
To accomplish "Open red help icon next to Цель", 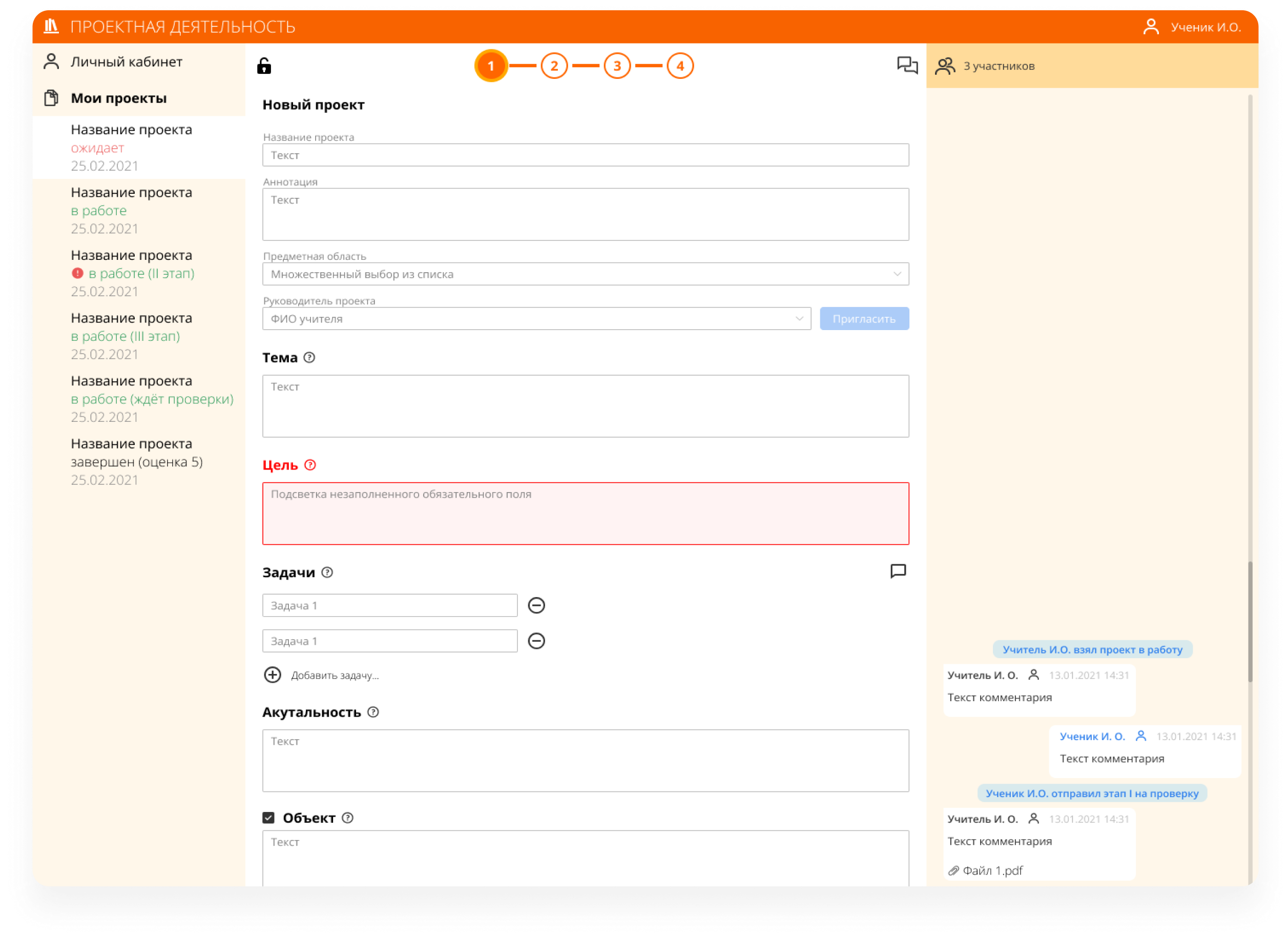I will [310, 465].
